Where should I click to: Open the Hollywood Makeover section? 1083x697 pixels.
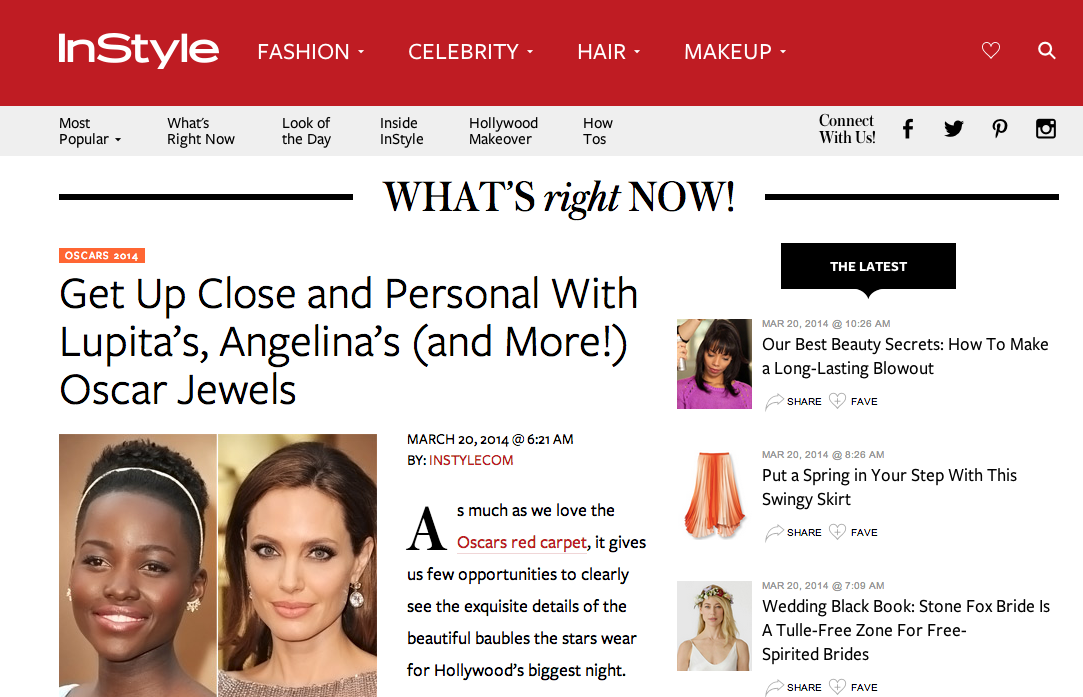(x=503, y=131)
